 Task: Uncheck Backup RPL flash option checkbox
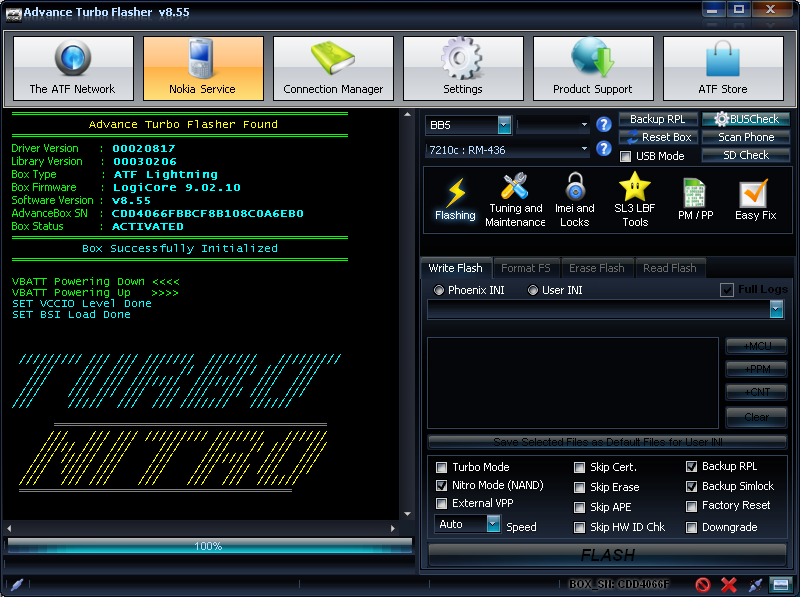tap(691, 466)
